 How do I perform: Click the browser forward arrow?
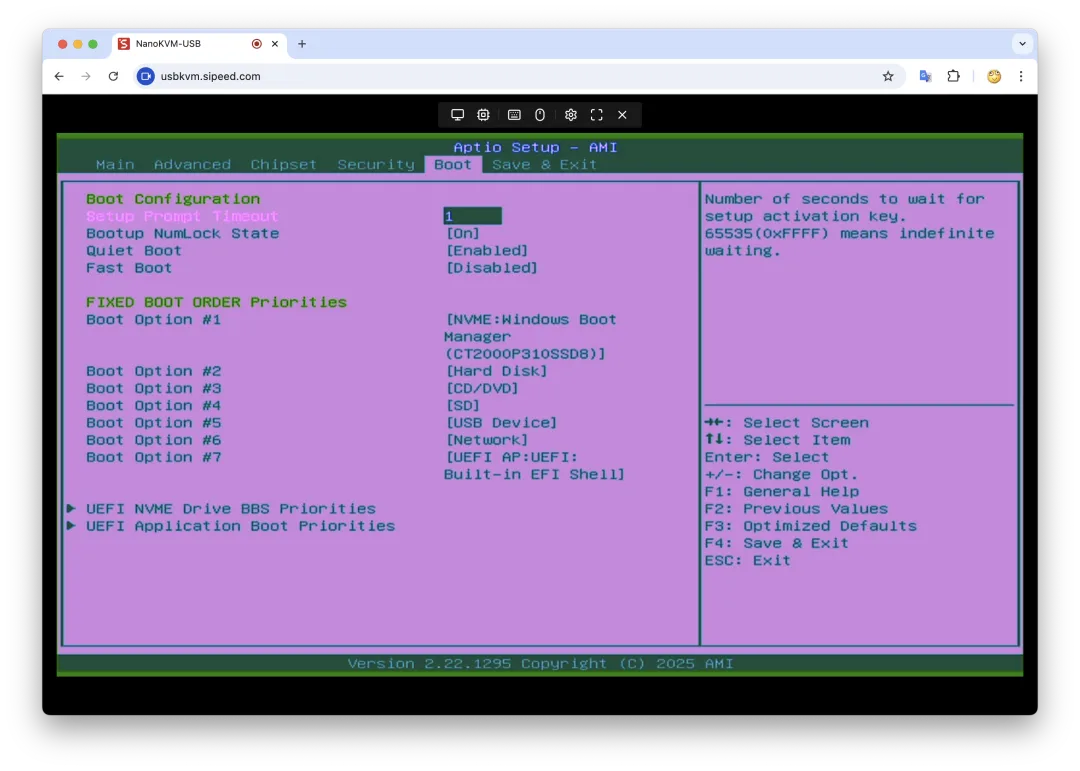(x=86, y=76)
